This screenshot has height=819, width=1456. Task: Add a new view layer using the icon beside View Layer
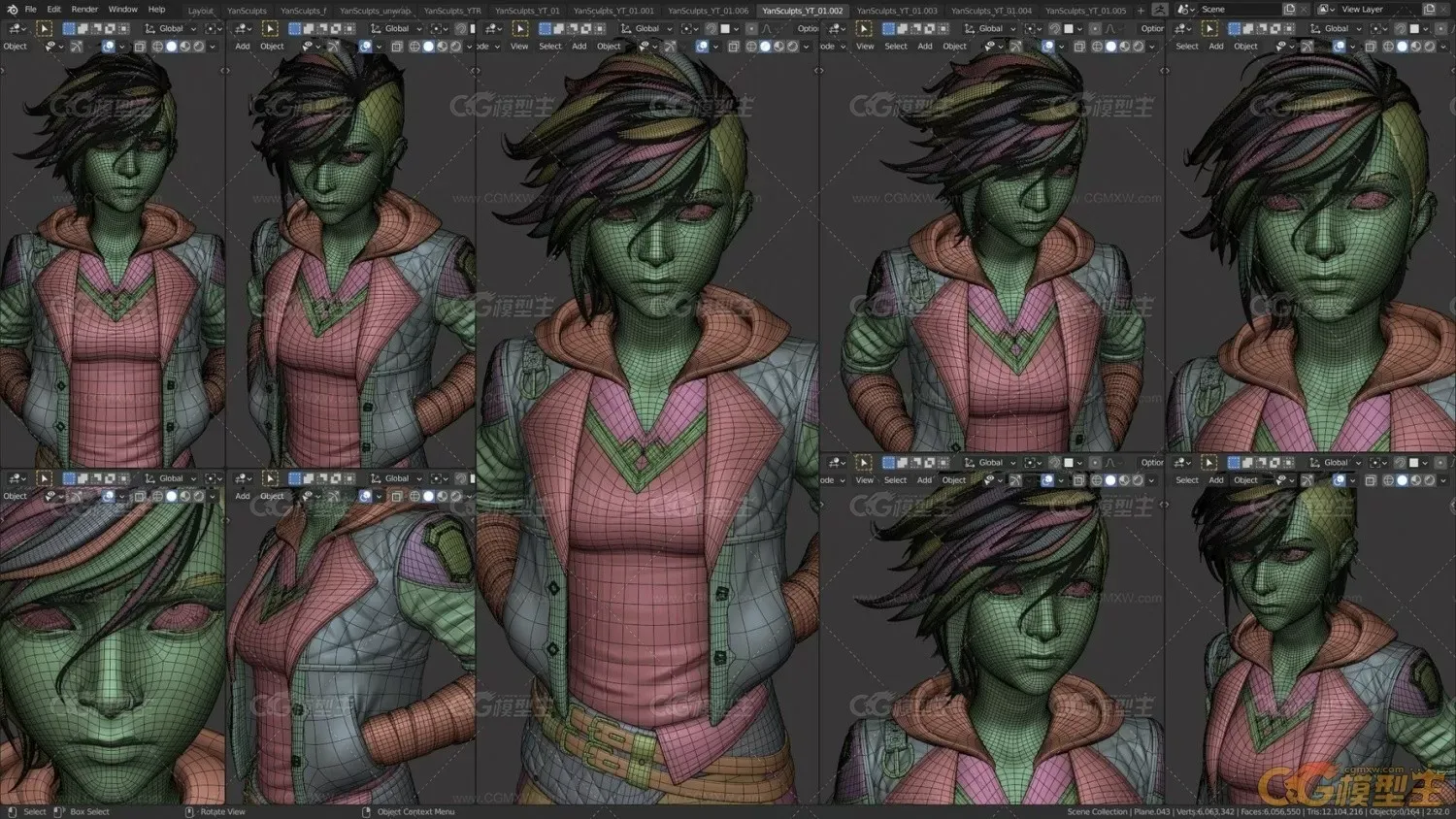[x=1429, y=10]
